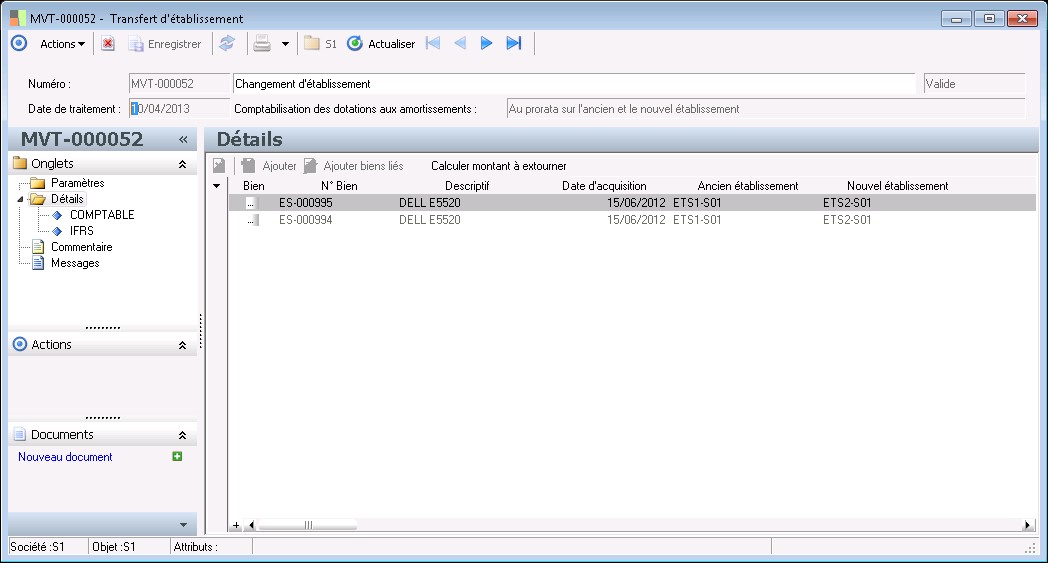Click the red delete icon in toolbar
This screenshot has height=563, width=1048.
coord(108,44)
